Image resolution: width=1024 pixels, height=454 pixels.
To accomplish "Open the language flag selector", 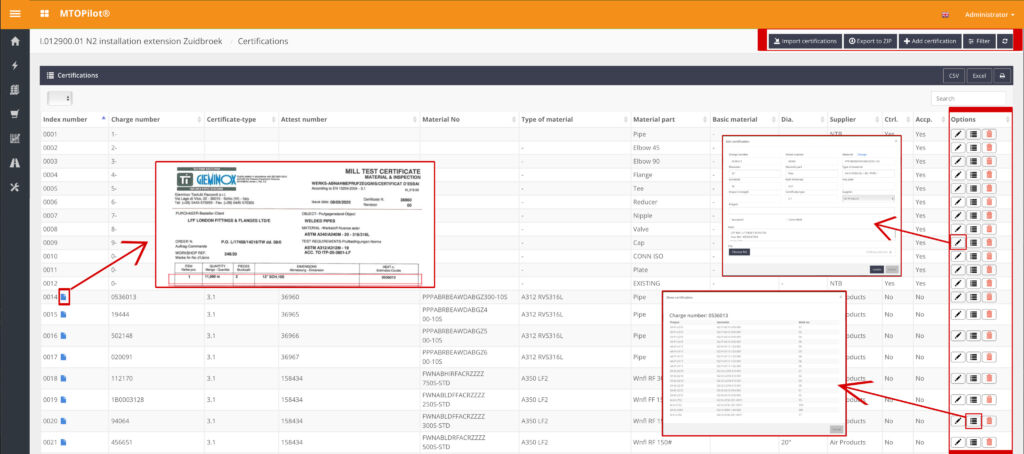I will tap(946, 15).
